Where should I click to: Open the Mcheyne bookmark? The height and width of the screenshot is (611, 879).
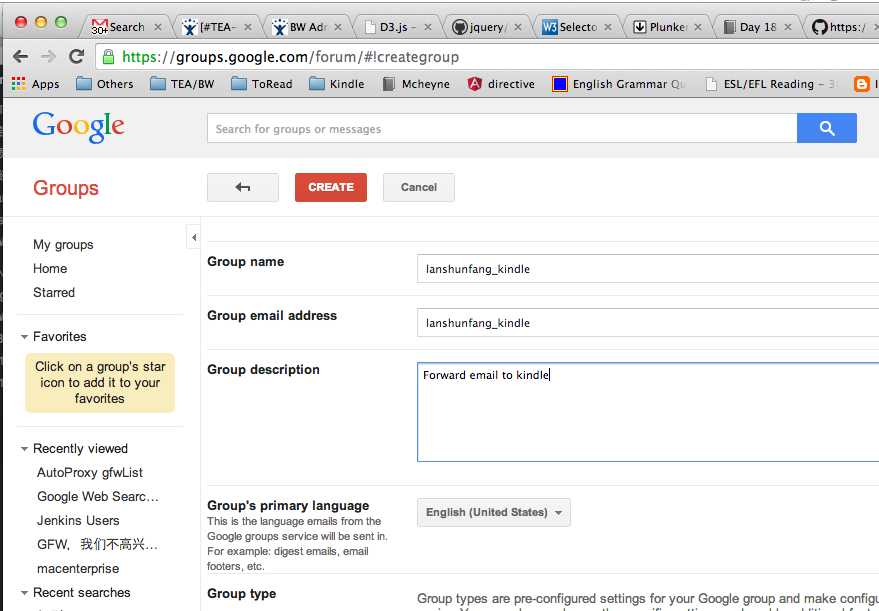[x=416, y=84]
